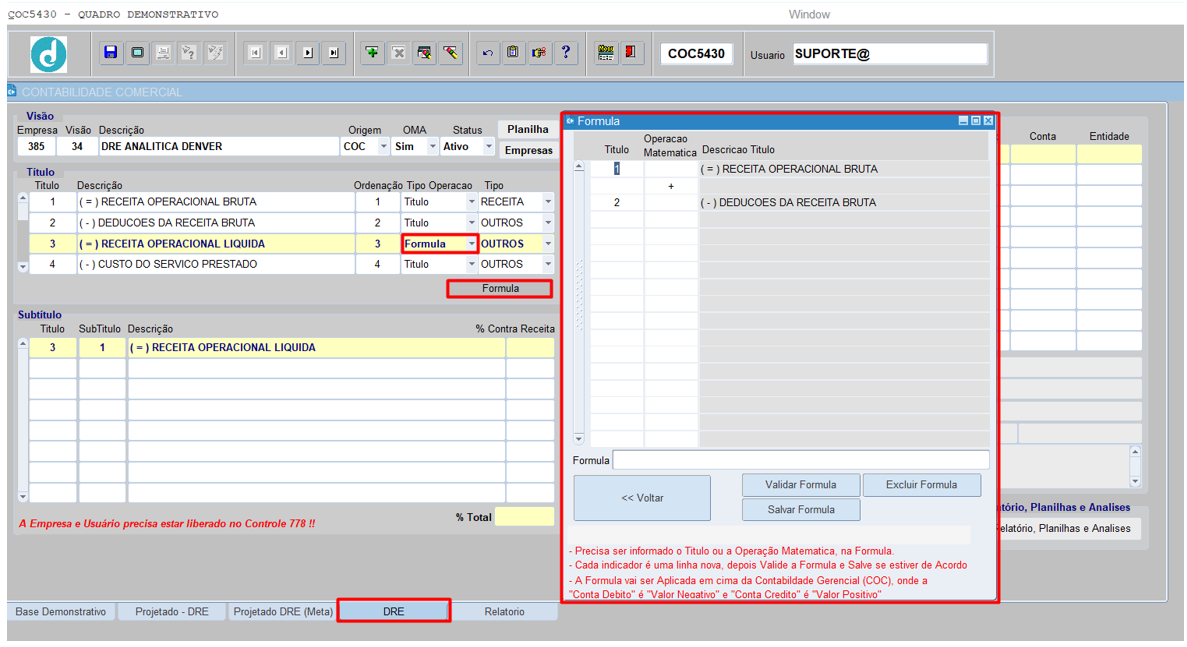Image resolution: width=1187 pixels, height=647 pixels.
Task: Click the '+' Operacao Matematica cell
Action: click(x=671, y=186)
